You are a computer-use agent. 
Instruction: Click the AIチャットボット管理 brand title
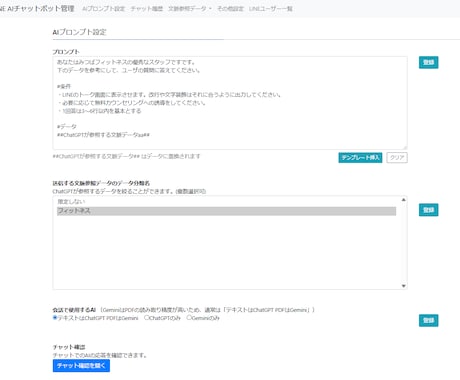coord(37,9)
